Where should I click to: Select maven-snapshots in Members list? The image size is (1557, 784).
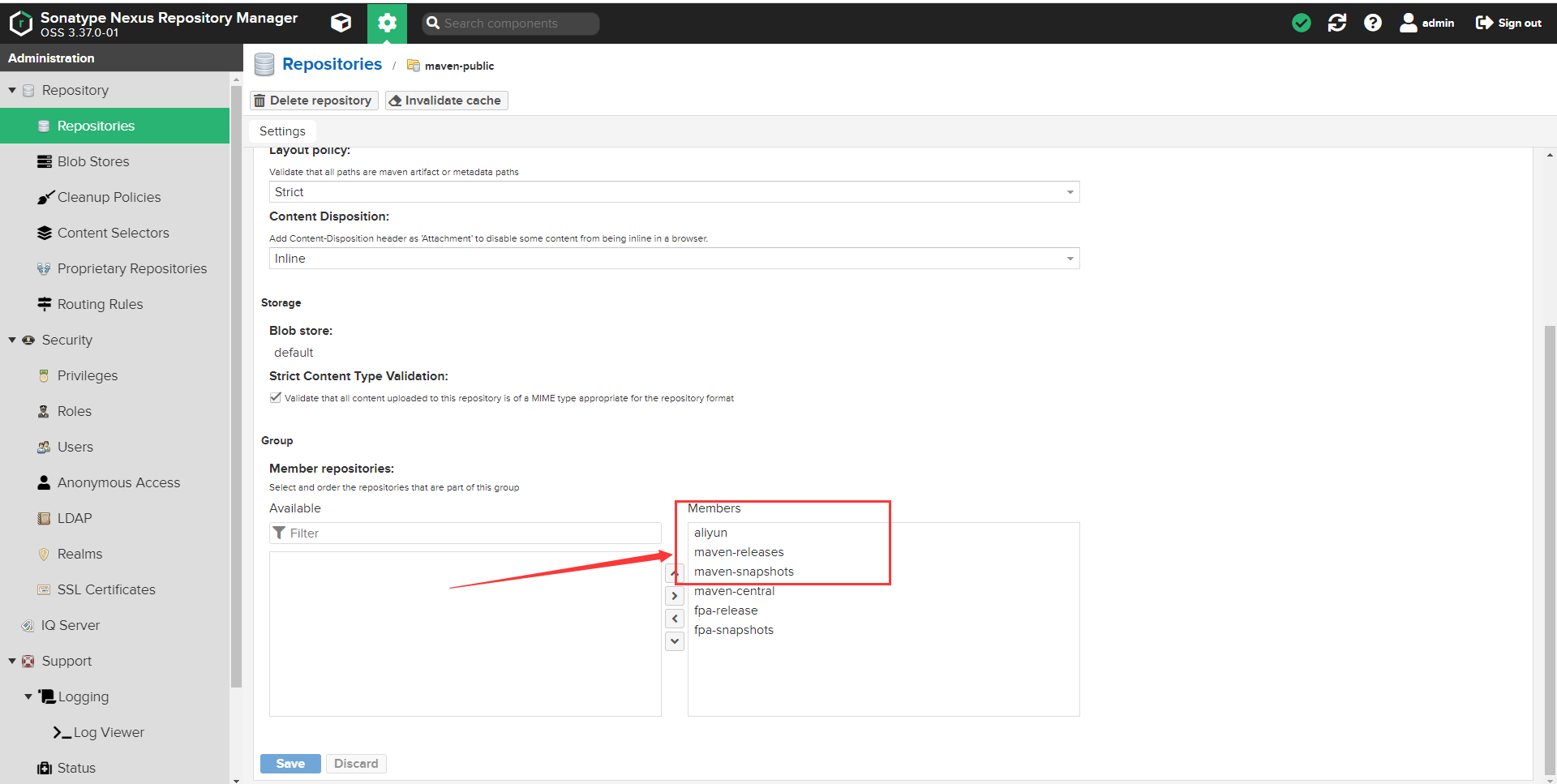click(883, 572)
